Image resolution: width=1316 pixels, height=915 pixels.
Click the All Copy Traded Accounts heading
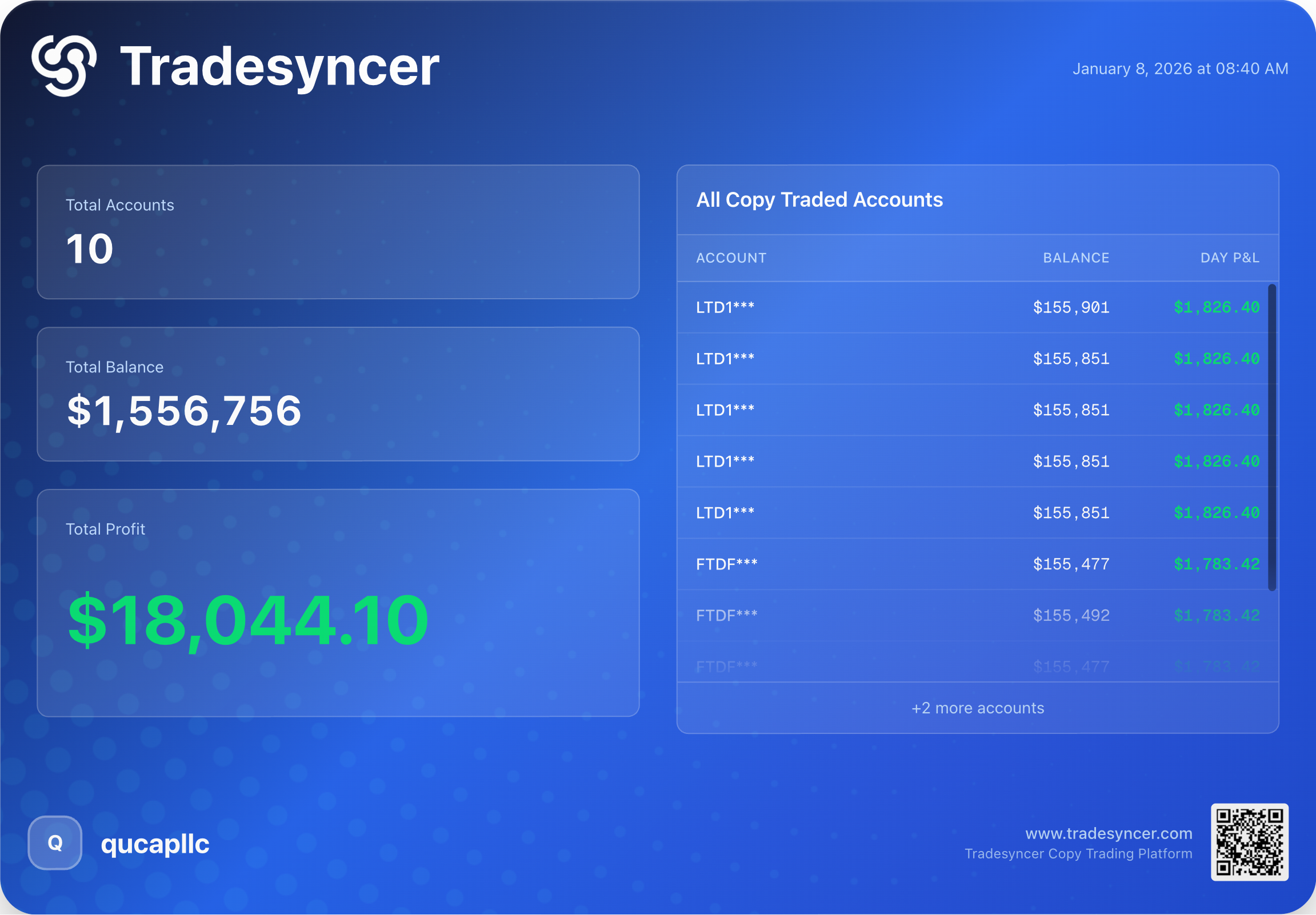pos(819,200)
